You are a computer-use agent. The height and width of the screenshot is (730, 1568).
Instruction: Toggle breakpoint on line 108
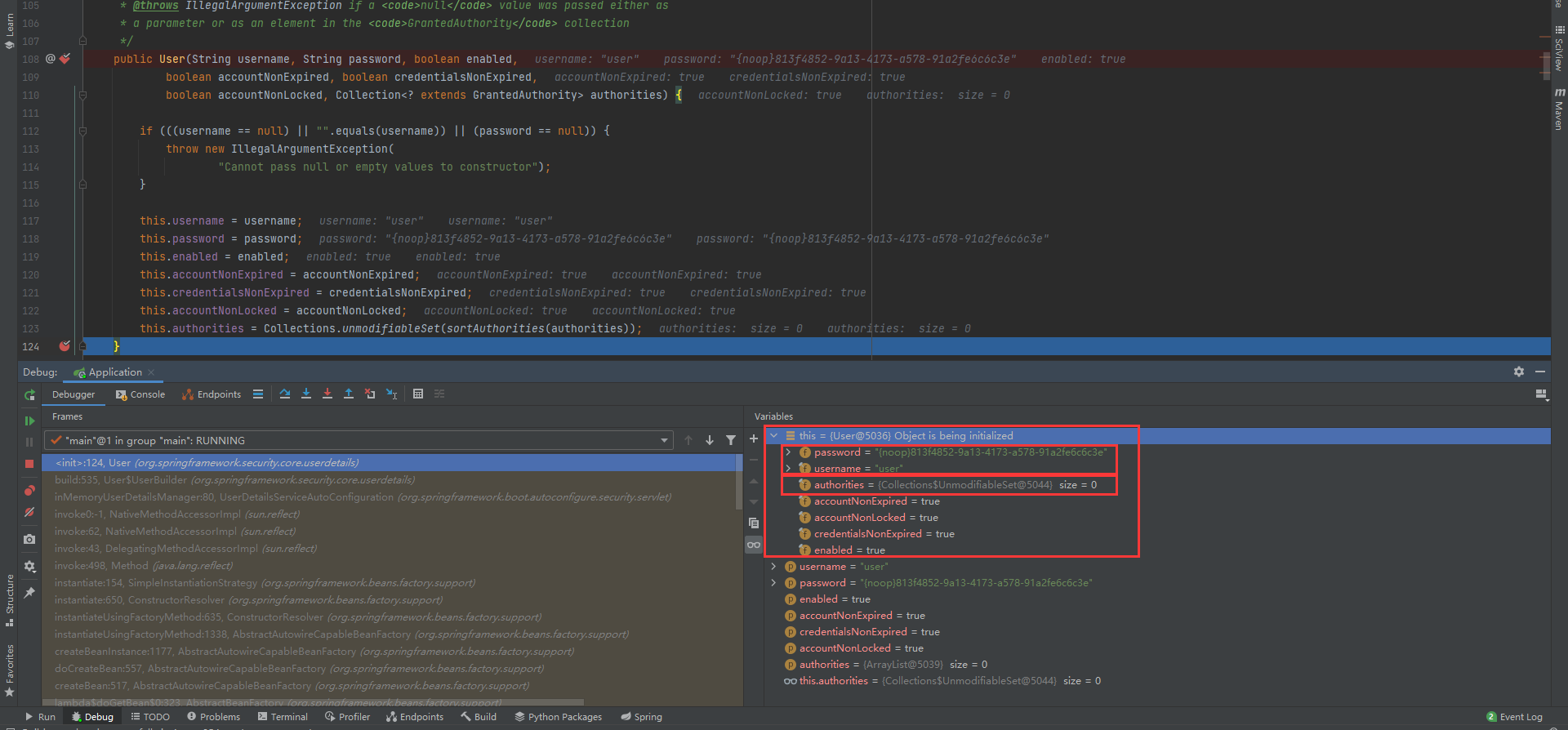coord(65,59)
